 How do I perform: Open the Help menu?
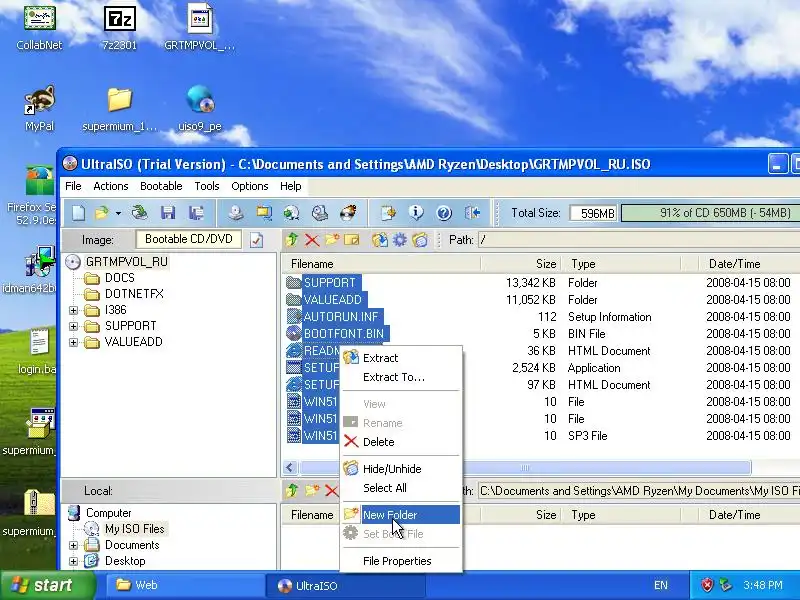290,186
